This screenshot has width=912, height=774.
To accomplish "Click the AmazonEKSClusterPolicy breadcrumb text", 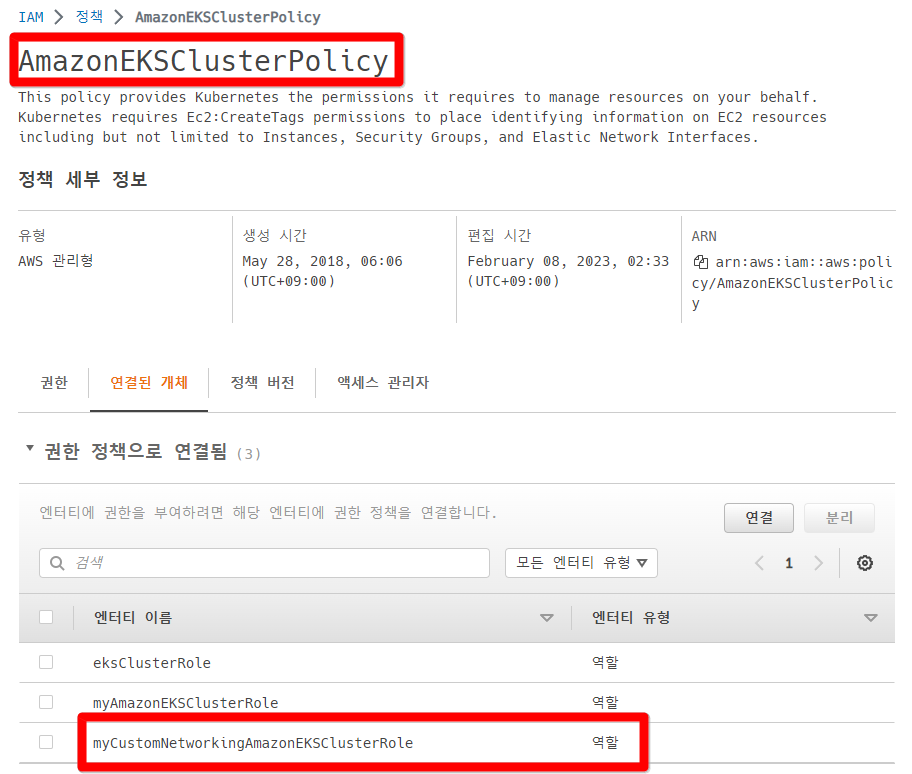I will 228,17.
